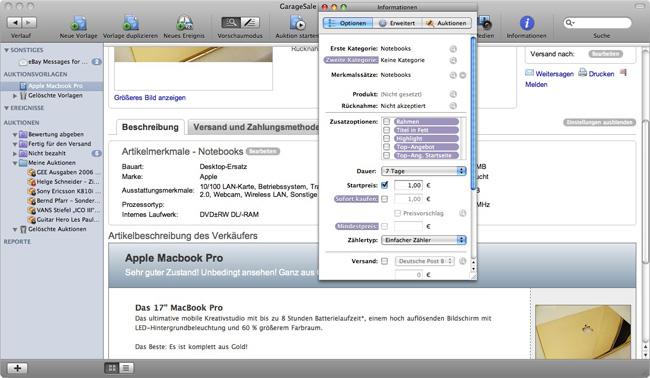This screenshot has width=650, height=378.
Task: Expand Gelöschte Vorlagen folder
Action: (x=15, y=96)
